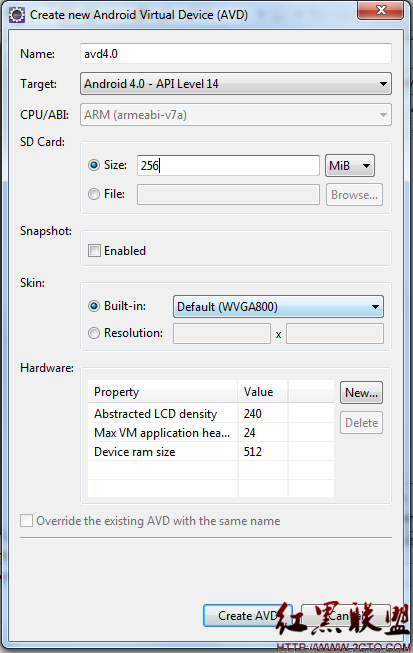Select the SD Card Size radio button

tap(94, 165)
